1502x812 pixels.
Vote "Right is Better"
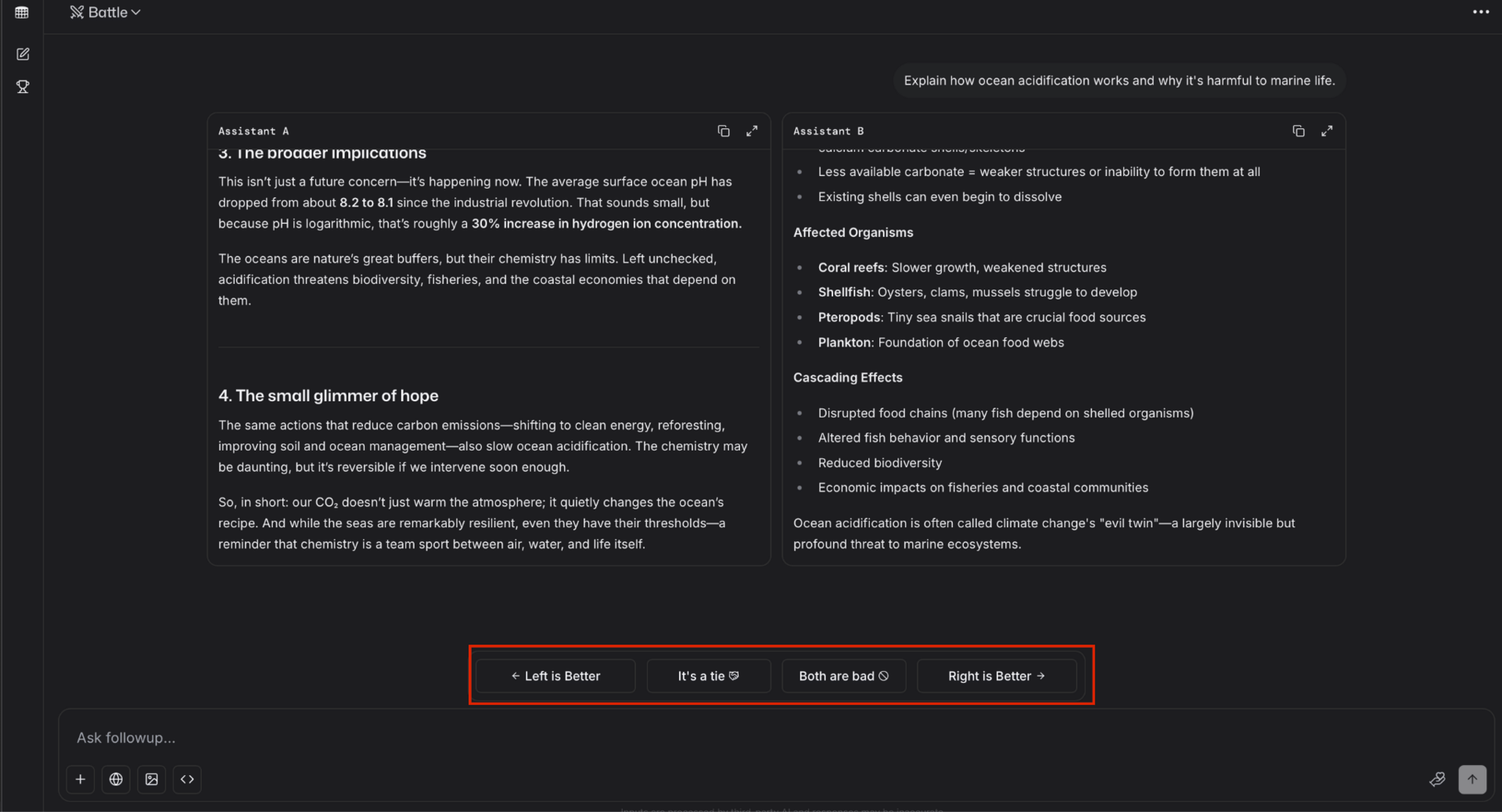(996, 676)
